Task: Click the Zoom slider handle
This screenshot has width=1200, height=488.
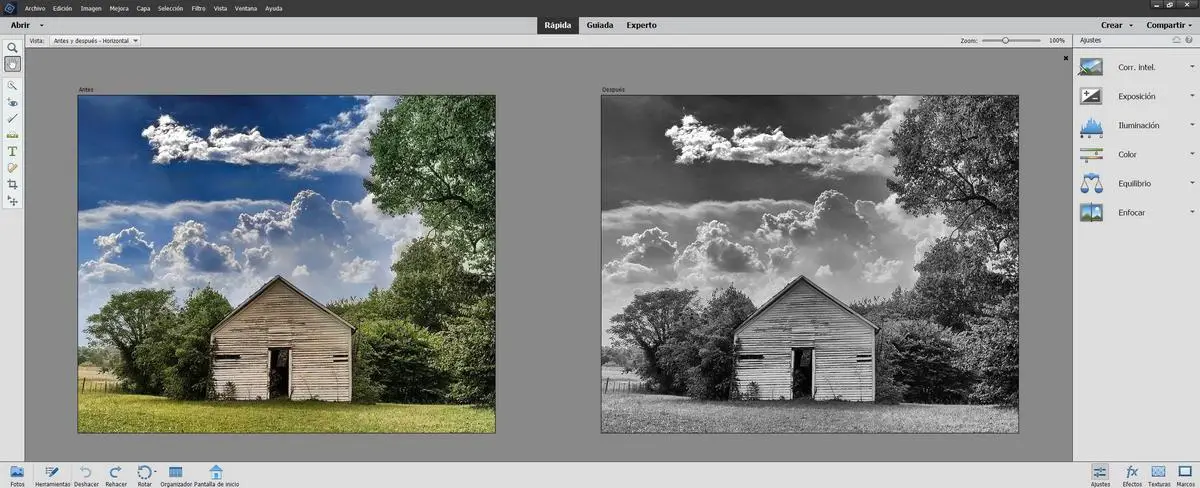Action: pos(1005,40)
